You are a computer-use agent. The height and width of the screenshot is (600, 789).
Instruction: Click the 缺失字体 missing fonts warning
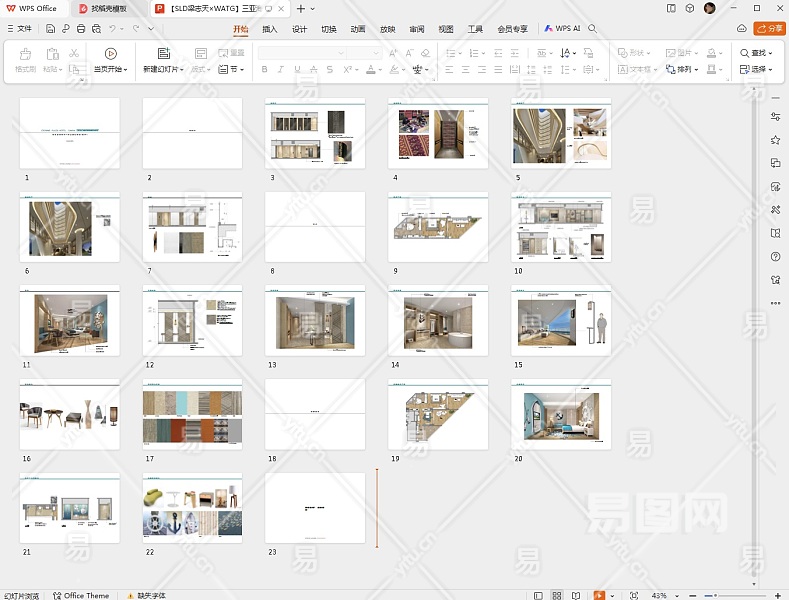point(150,595)
